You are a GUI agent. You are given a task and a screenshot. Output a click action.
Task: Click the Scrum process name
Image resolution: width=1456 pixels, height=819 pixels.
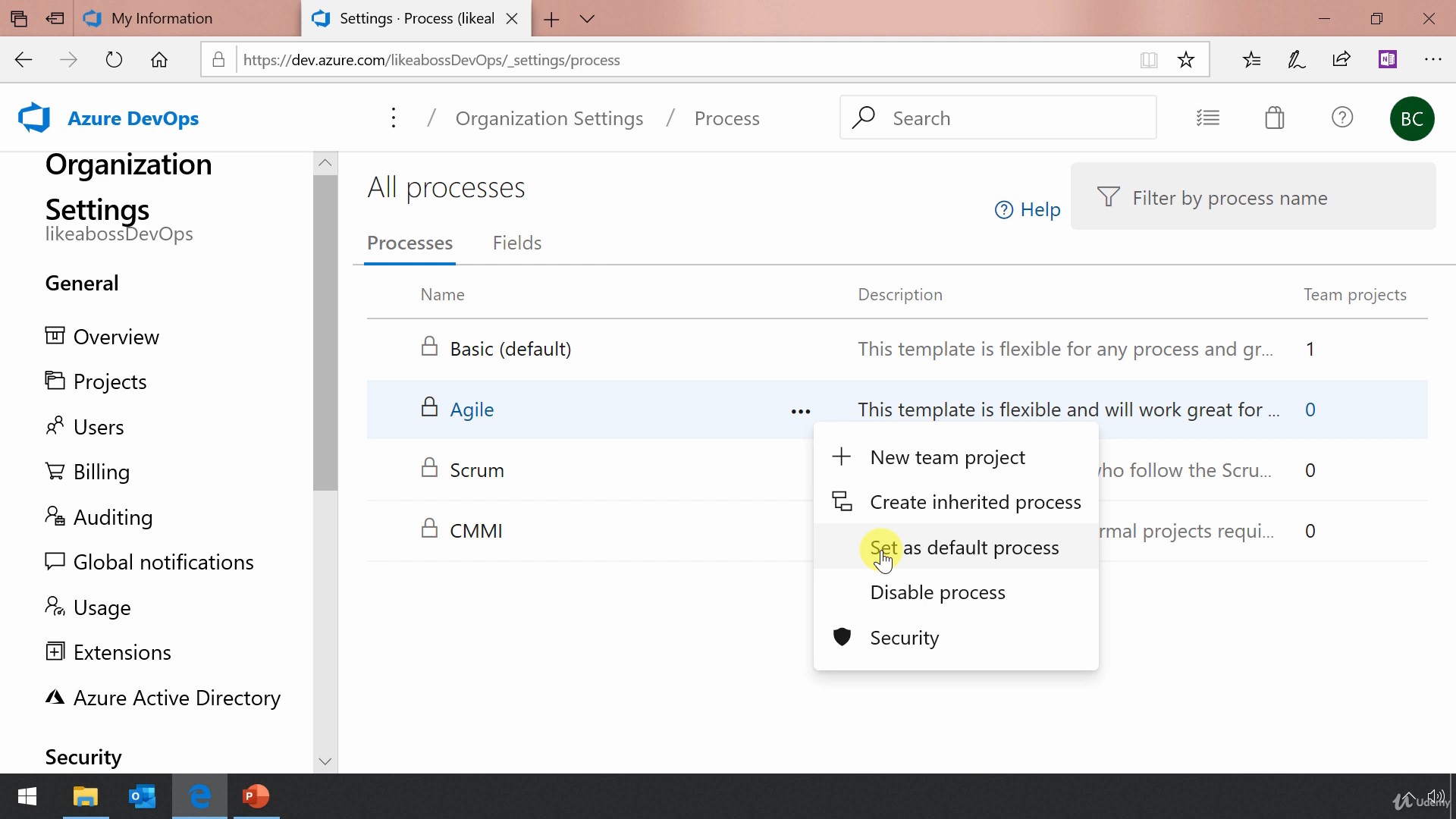(x=477, y=470)
